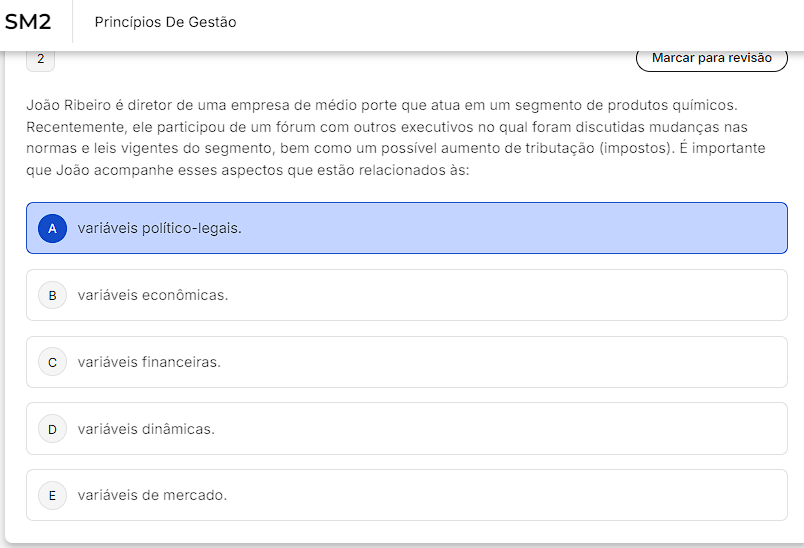The image size is (804, 548).
Task: Choose the C letter circle
Action: (x=52, y=362)
